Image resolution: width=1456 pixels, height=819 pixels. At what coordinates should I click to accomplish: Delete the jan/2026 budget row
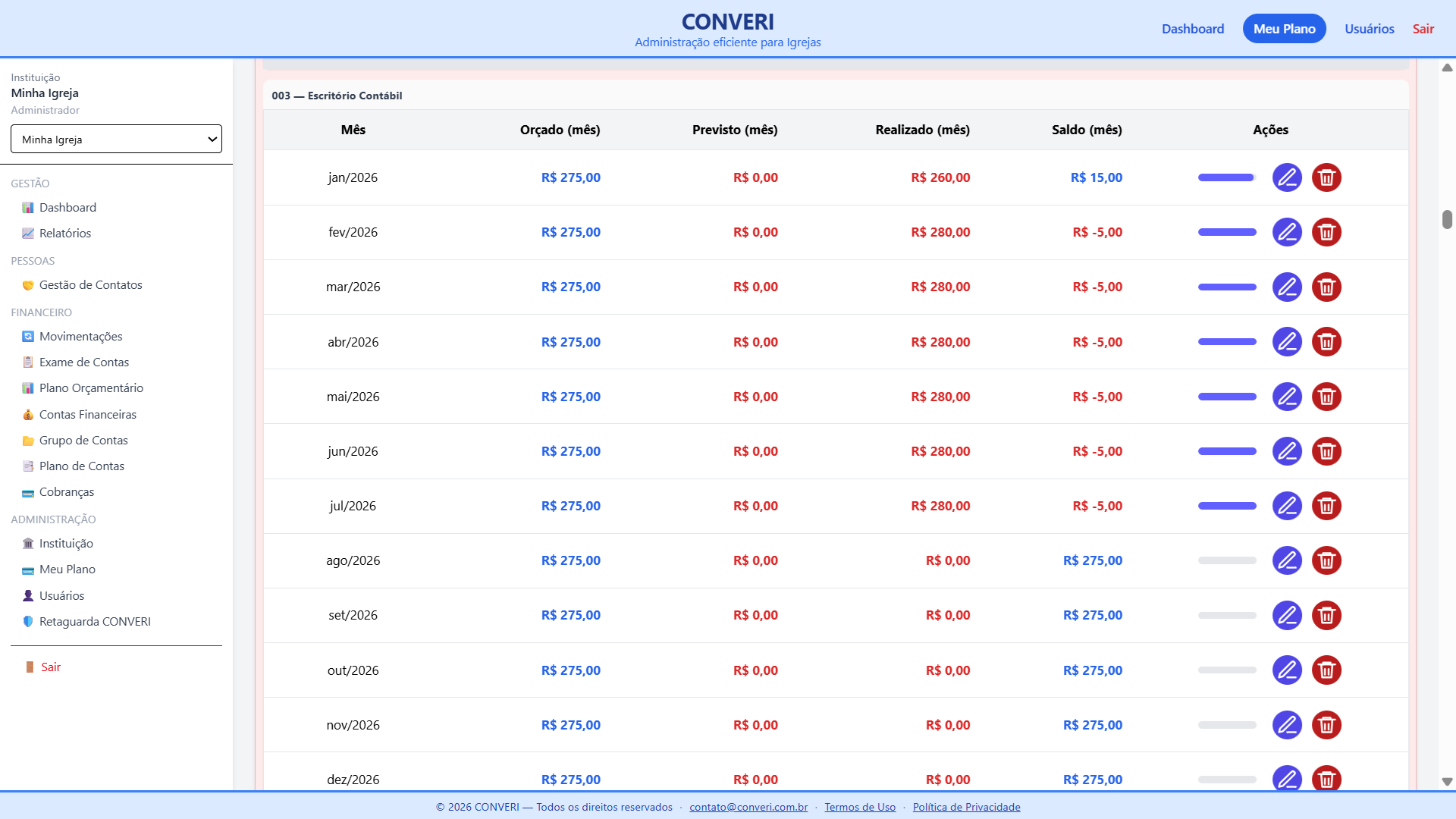[x=1326, y=177]
